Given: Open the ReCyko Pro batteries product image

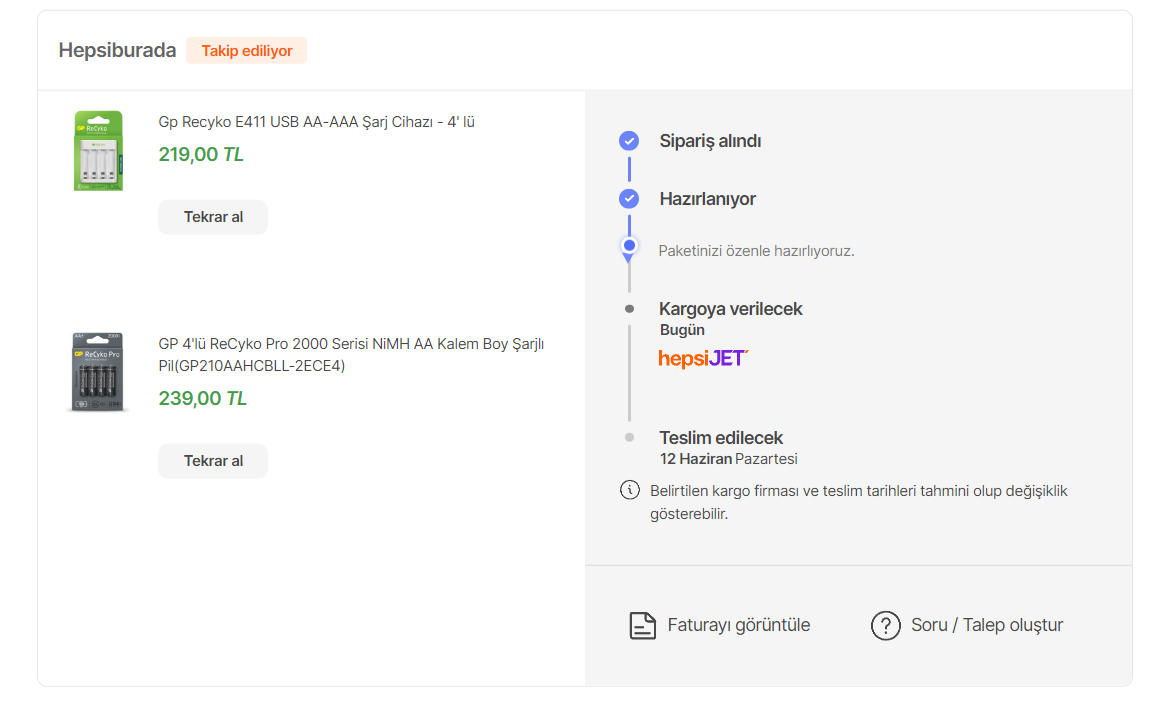Looking at the screenshot, I should (98, 372).
